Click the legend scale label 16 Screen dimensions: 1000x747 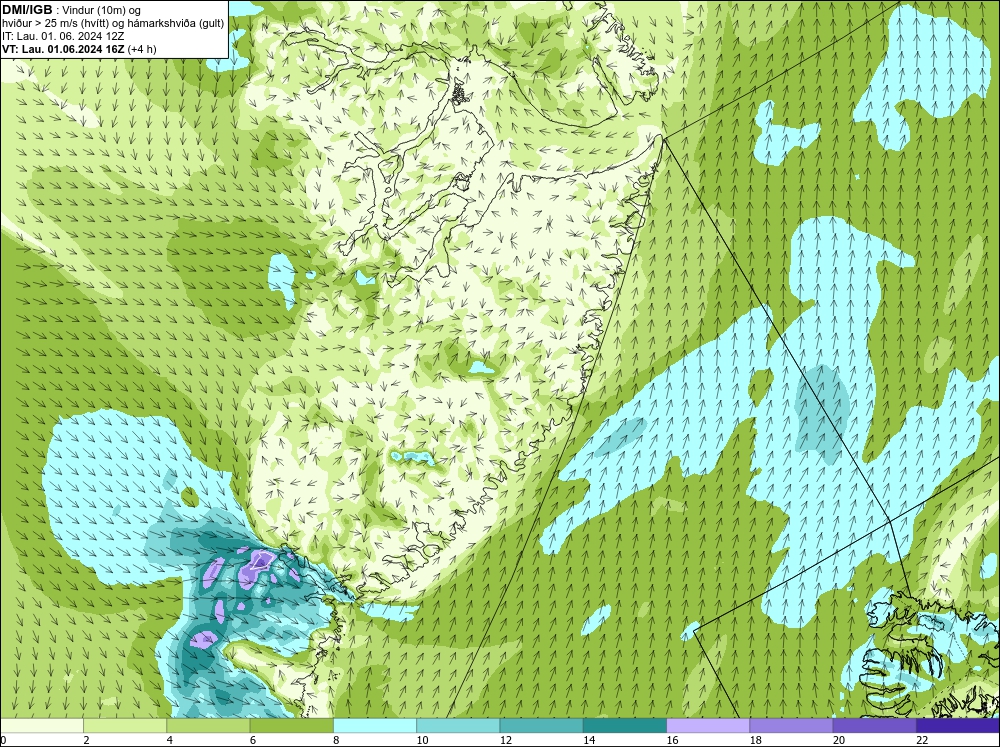(672, 740)
